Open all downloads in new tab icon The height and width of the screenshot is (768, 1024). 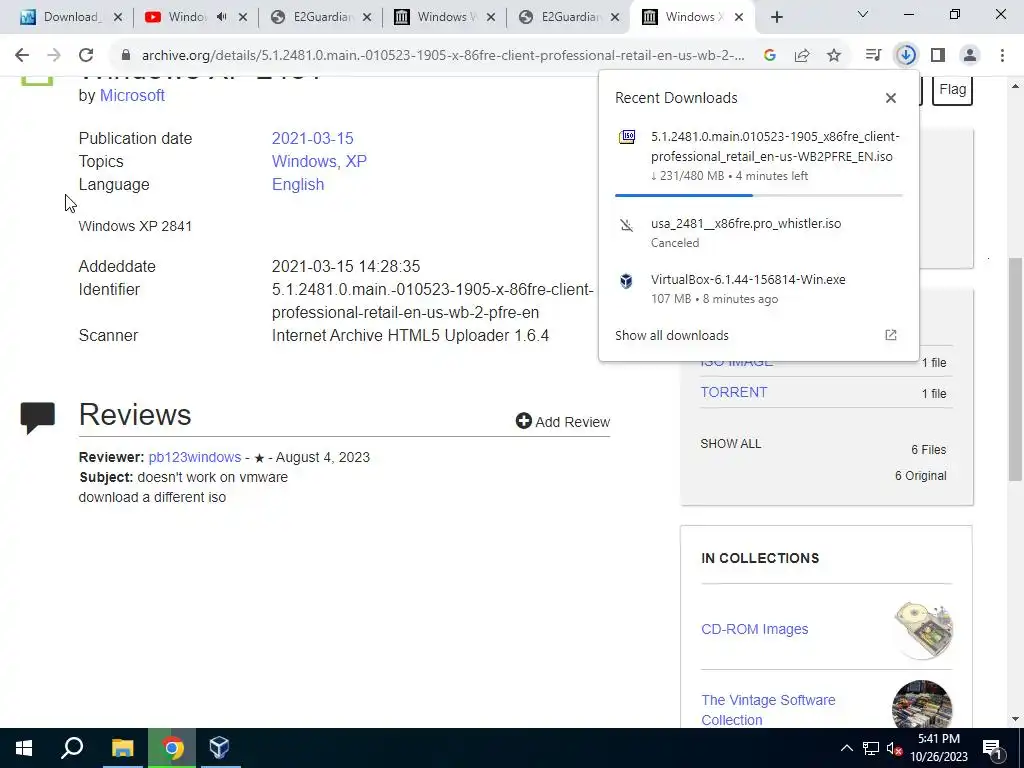tap(891, 335)
